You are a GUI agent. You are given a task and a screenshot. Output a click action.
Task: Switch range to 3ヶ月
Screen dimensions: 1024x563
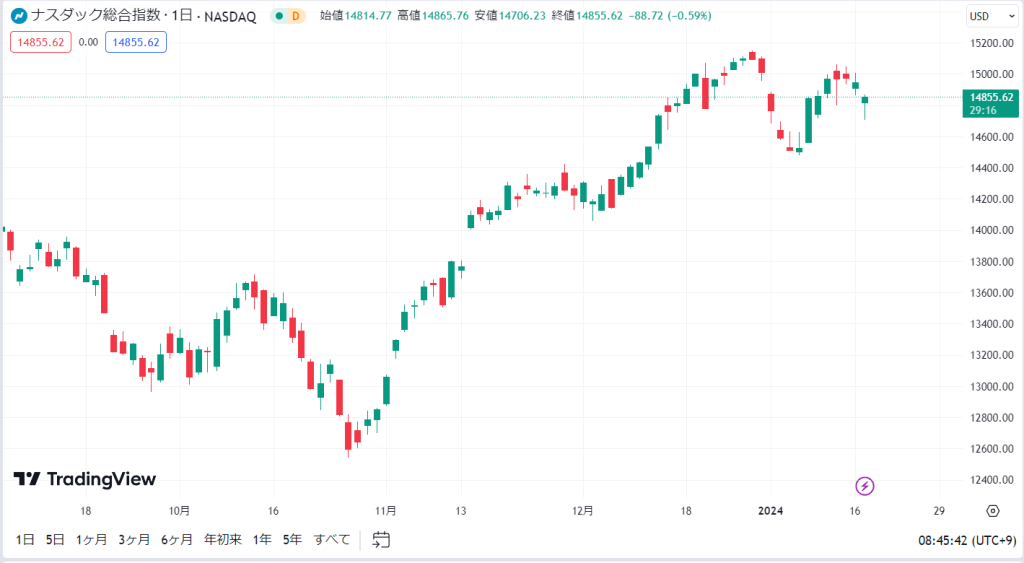(134, 539)
